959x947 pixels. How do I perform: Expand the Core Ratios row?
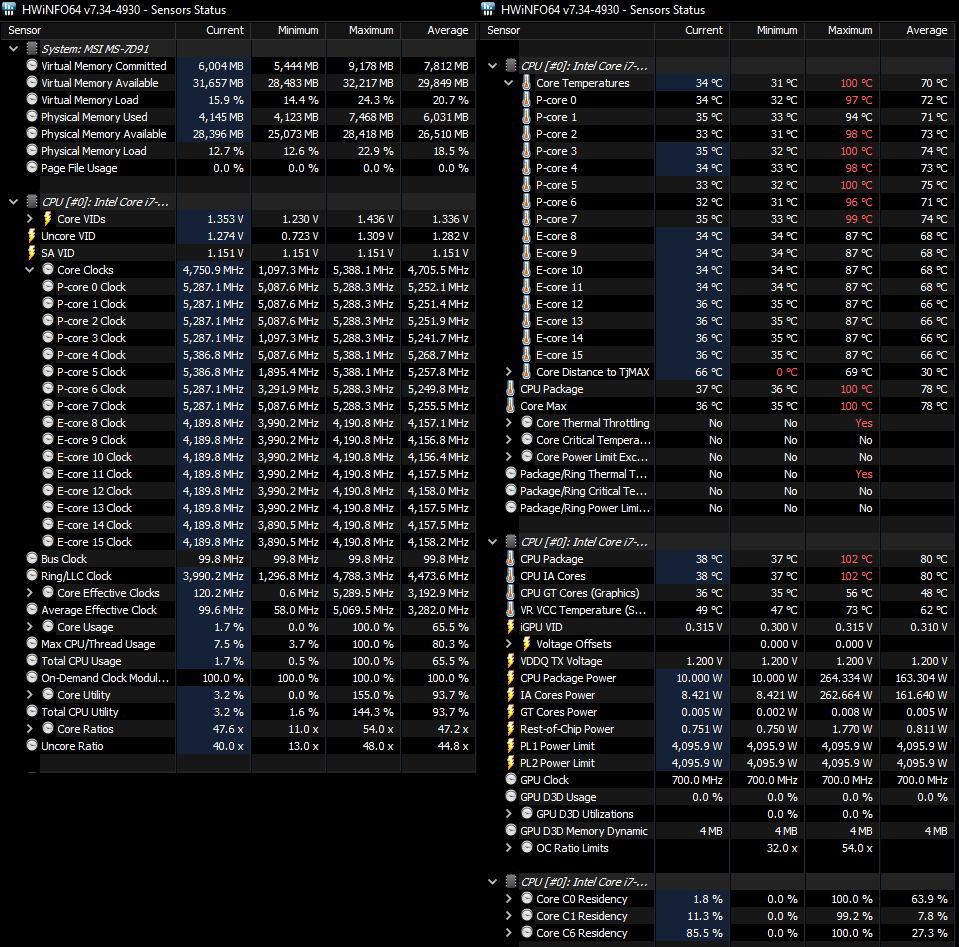pyautogui.click(x=29, y=729)
